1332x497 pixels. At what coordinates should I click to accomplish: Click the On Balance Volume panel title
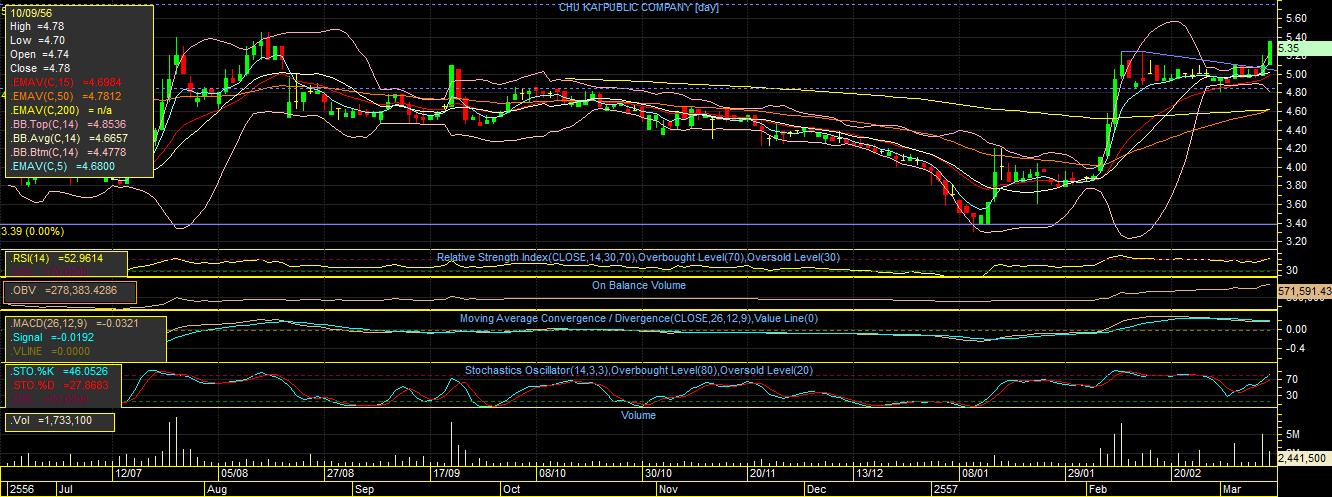pyautogui.click(x=638, y=285)
